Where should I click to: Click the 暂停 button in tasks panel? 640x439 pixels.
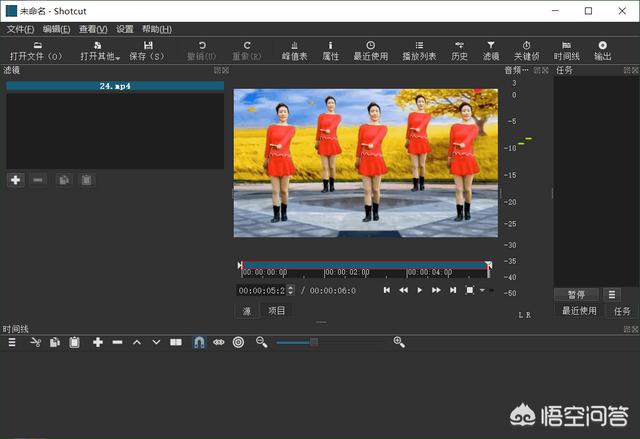576,295
